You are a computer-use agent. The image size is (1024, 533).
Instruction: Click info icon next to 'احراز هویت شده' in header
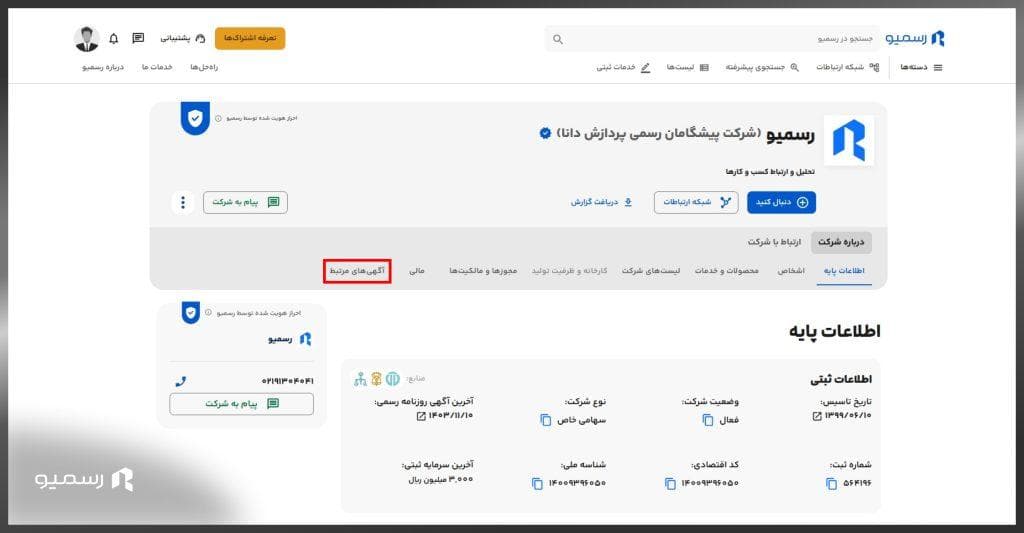(218, 118)
